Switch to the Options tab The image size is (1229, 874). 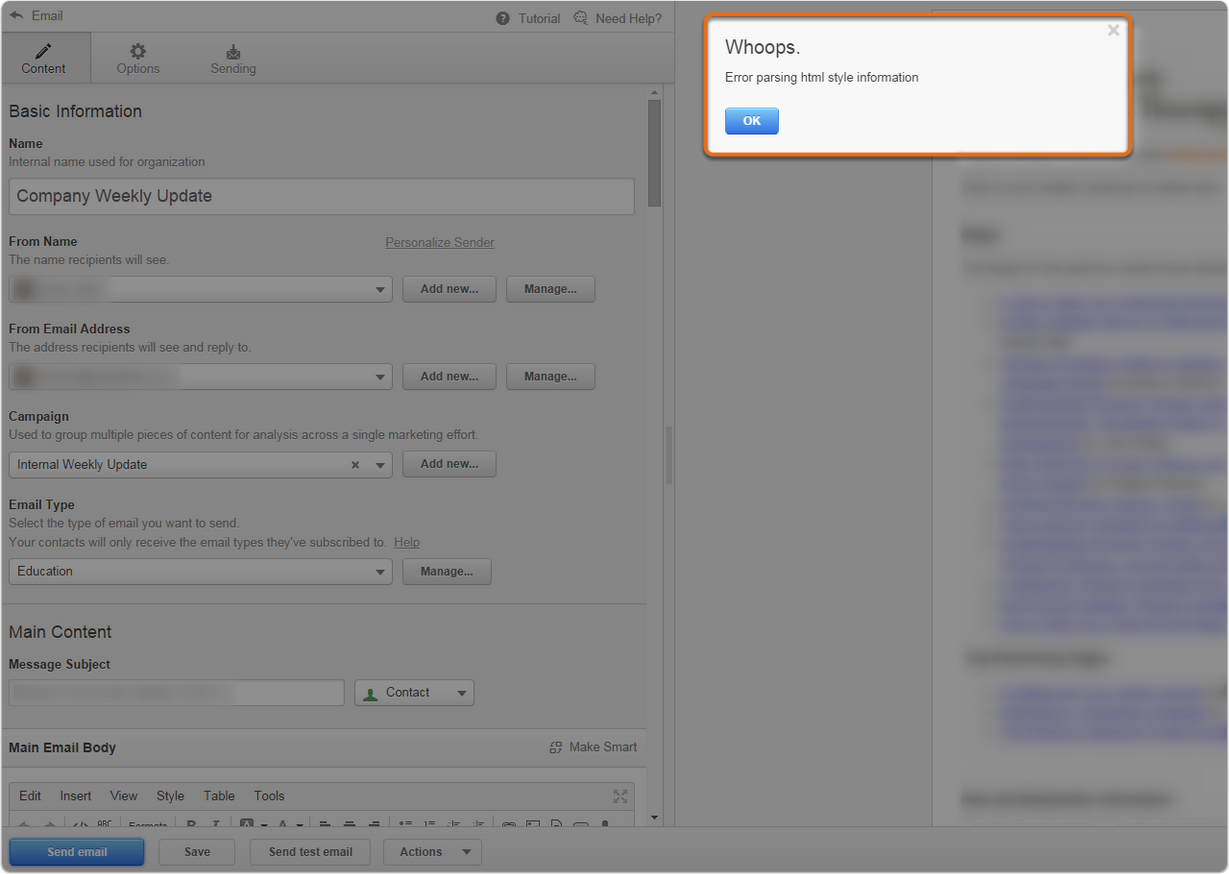(x=138, y=58)
